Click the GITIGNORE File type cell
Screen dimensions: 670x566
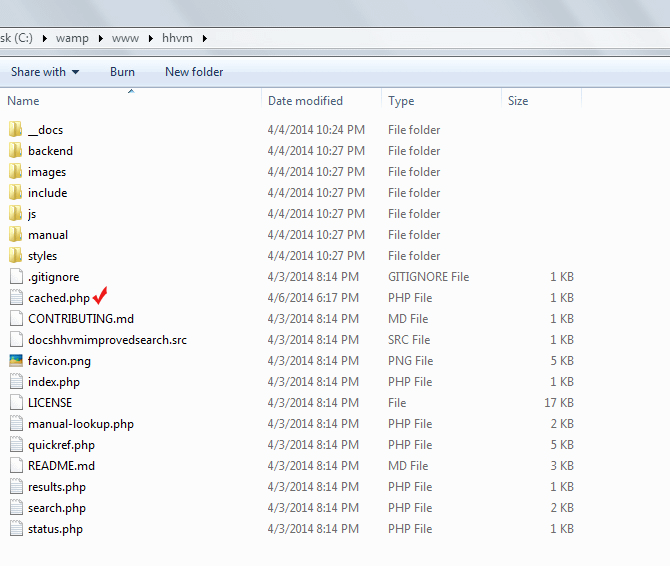[429, 277]
